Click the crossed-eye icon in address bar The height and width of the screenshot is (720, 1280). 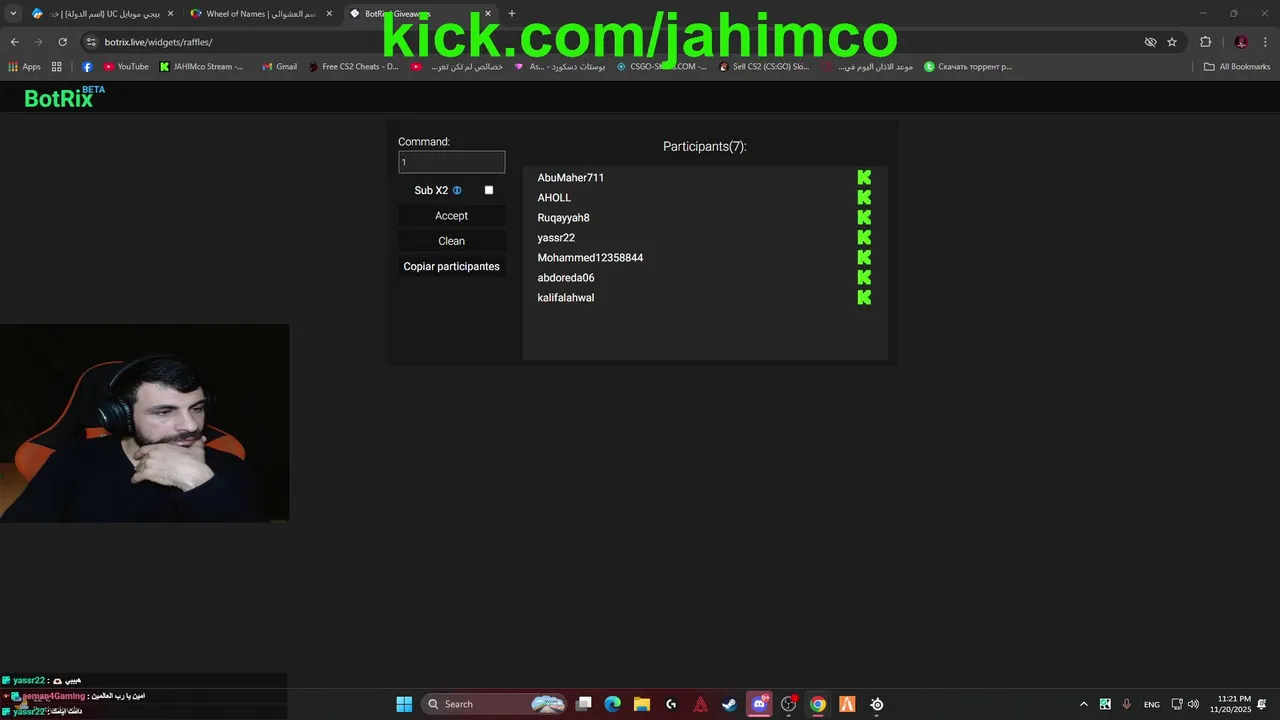pyautogui.click(x=1150, y=42)
